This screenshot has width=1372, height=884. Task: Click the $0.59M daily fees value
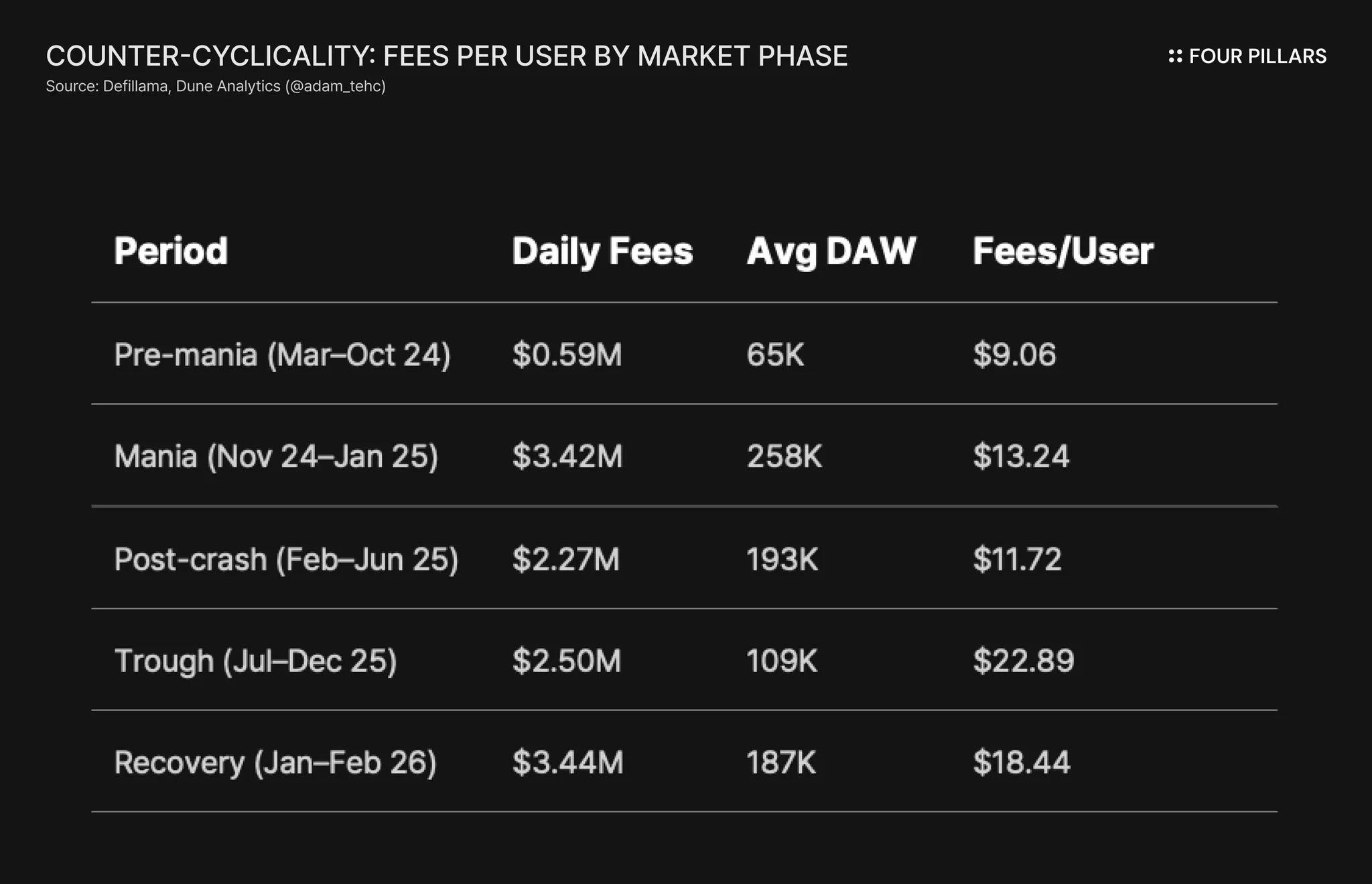[x=567, y=355]
